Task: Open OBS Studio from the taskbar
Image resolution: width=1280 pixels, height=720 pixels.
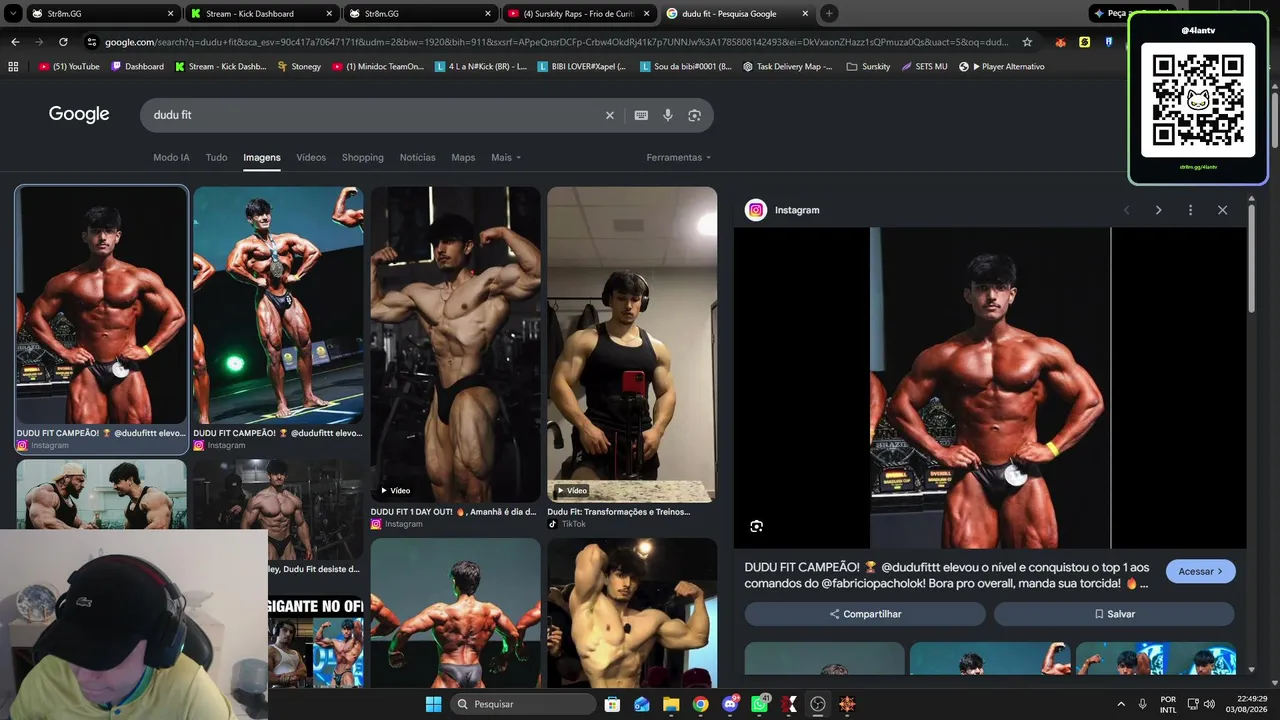Action: coord(818,704)
